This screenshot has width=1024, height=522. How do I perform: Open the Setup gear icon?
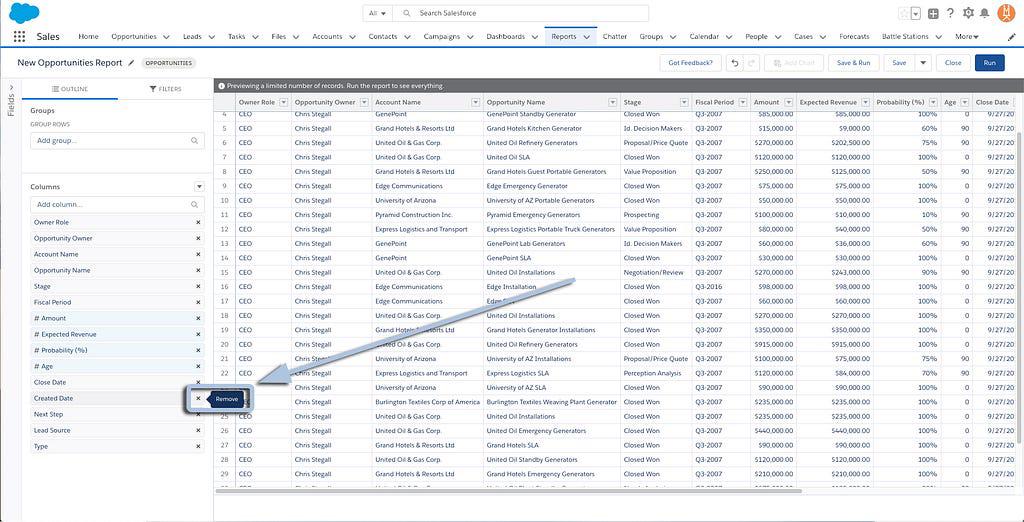pyautogui.click(x=967, y=13)
